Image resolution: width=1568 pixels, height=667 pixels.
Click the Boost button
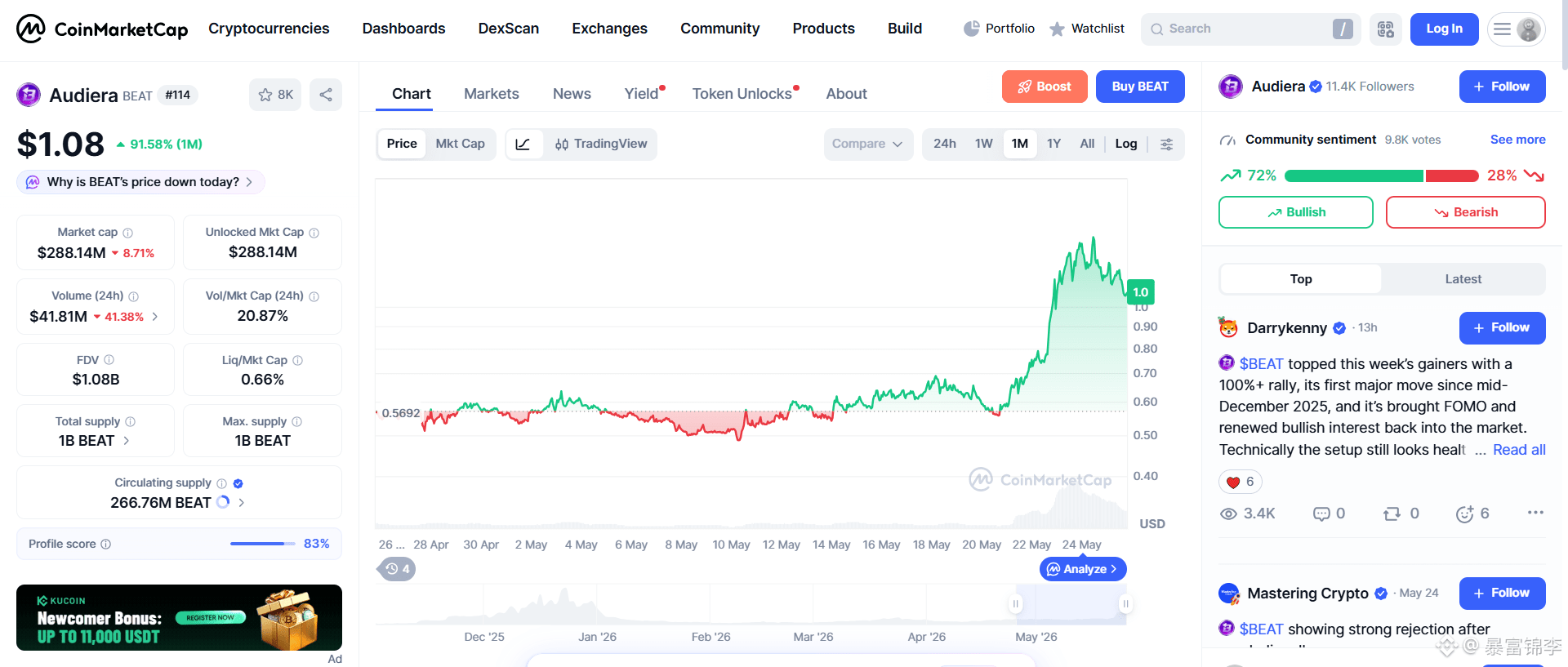tap(1045, 87)
